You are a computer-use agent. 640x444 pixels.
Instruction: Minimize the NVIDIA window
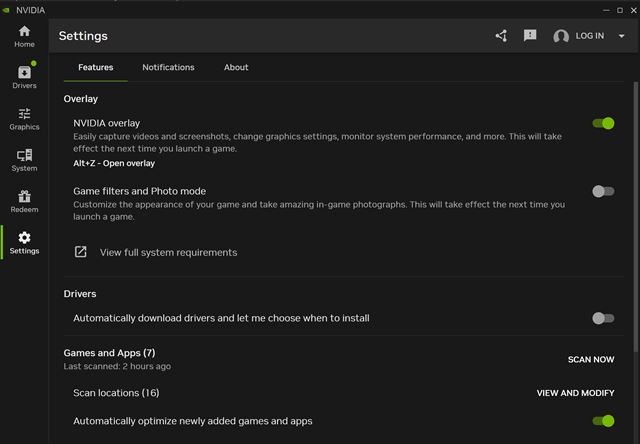[606, 10]
